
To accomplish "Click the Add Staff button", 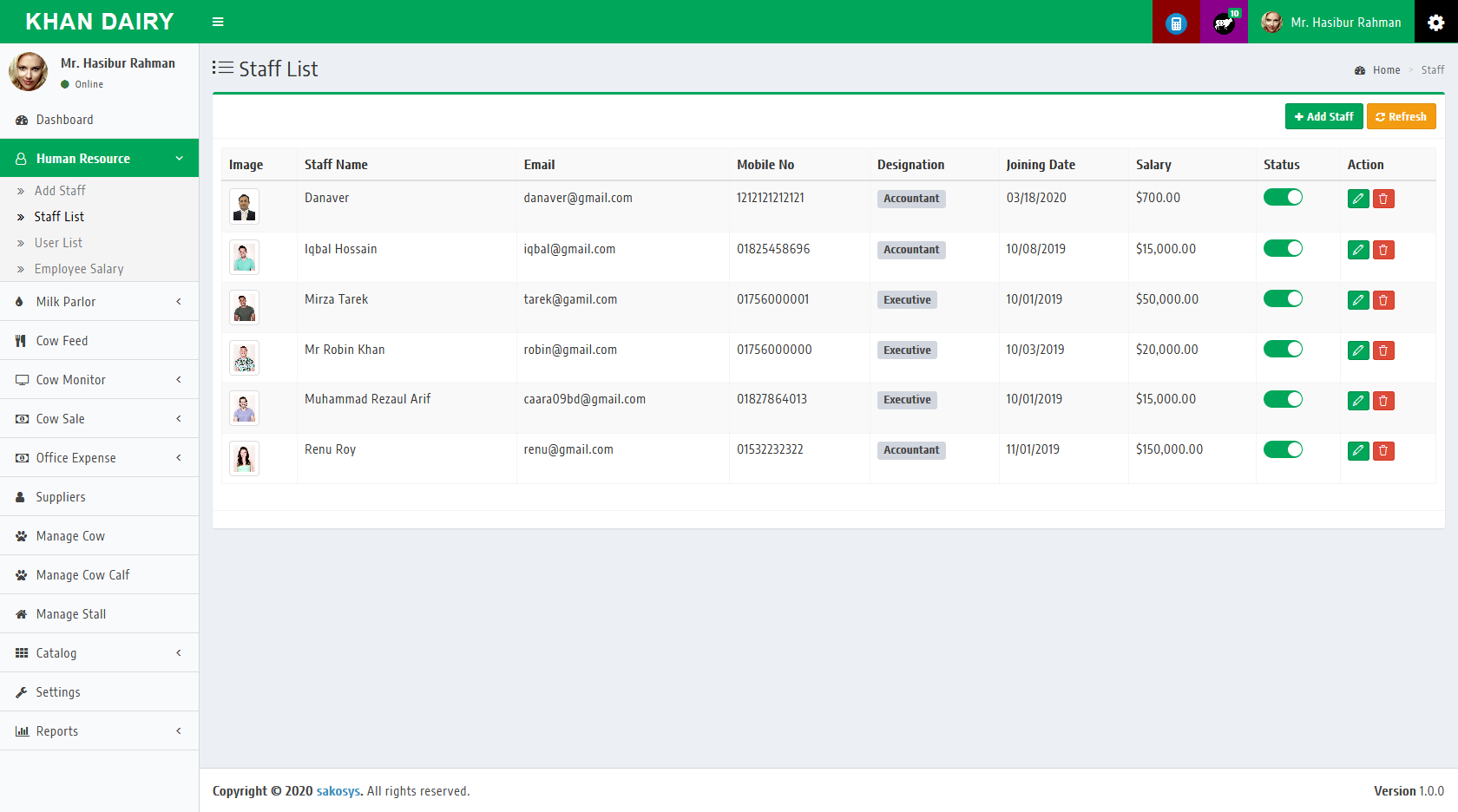I will (x=1323, y=116).
